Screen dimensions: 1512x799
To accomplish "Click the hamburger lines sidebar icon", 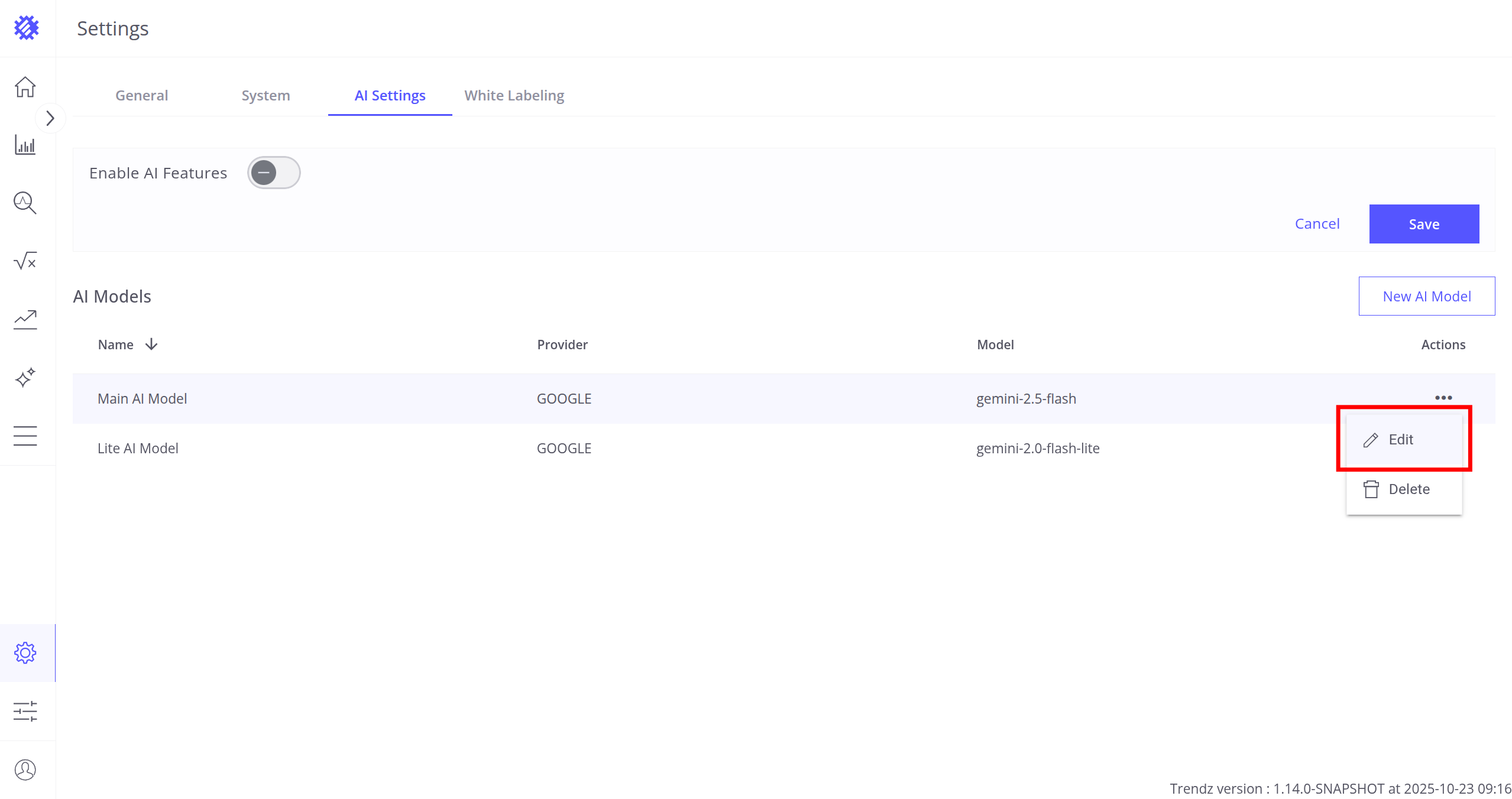I will [x=25, y=436].
